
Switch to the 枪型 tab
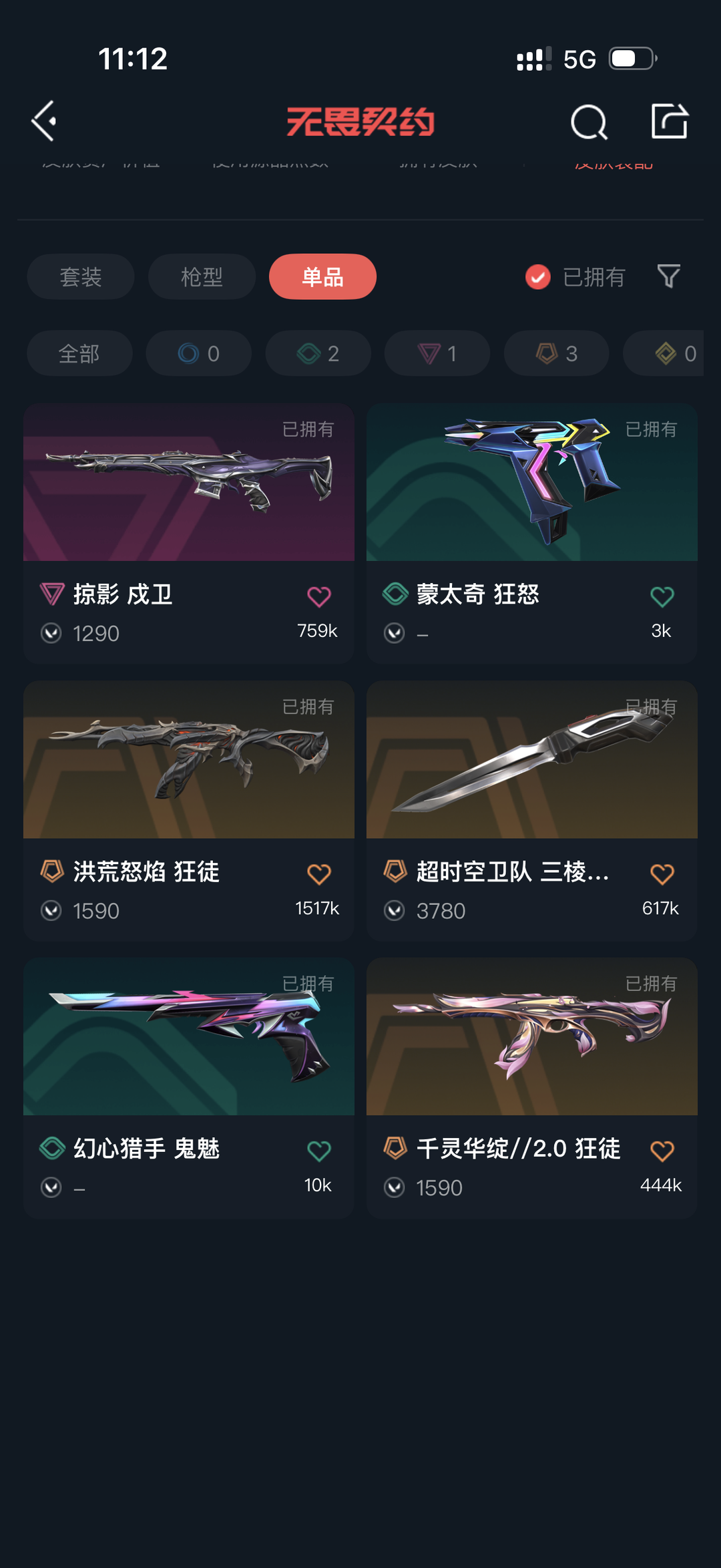pyautogui.click(x=202, y=276)
